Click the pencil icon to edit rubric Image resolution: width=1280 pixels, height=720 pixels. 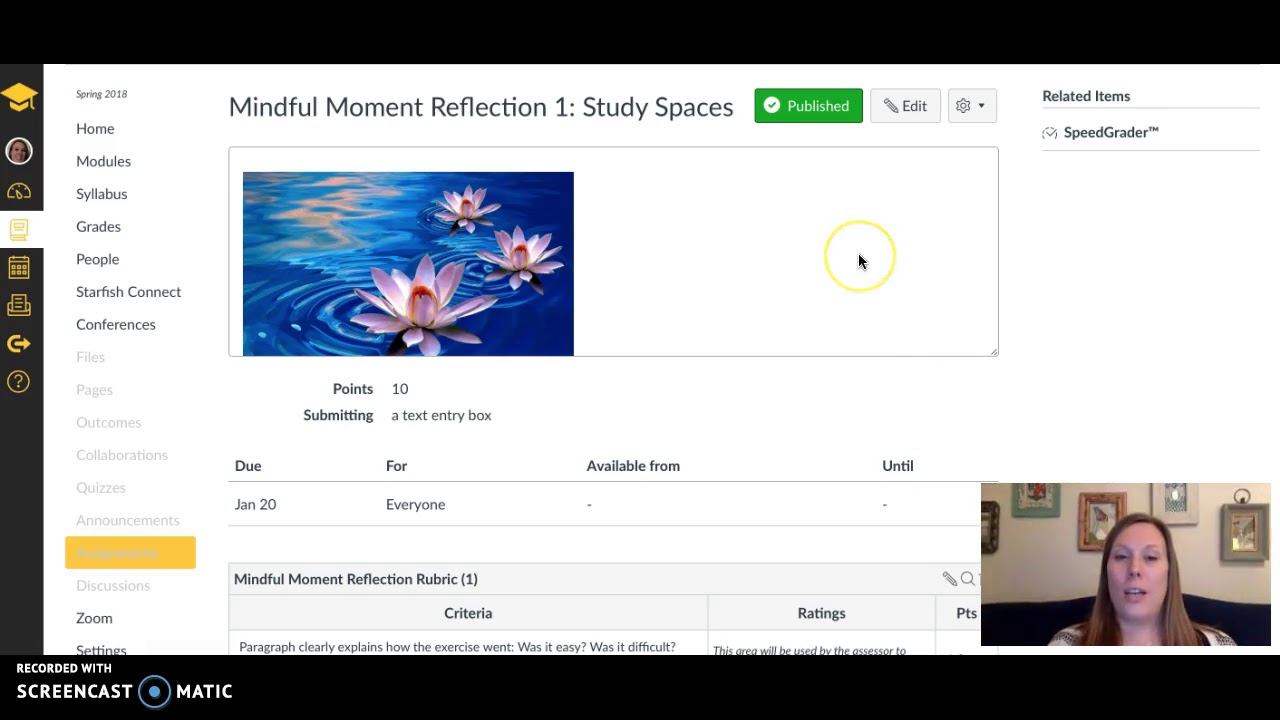(949, 579)
